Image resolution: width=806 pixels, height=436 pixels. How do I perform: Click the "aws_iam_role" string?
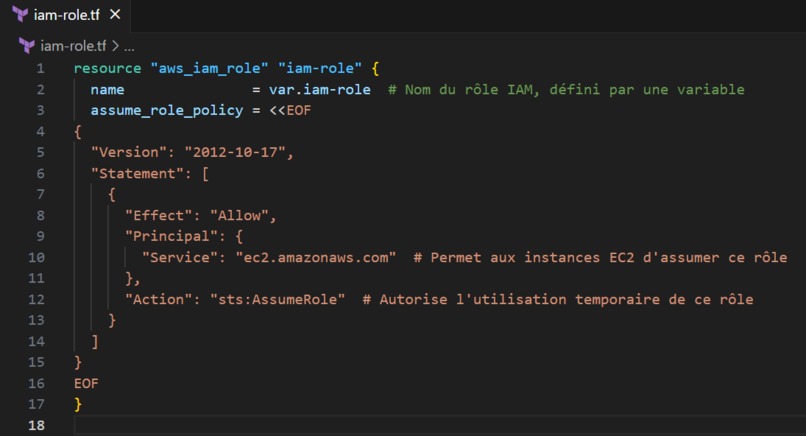pos(209,68)
